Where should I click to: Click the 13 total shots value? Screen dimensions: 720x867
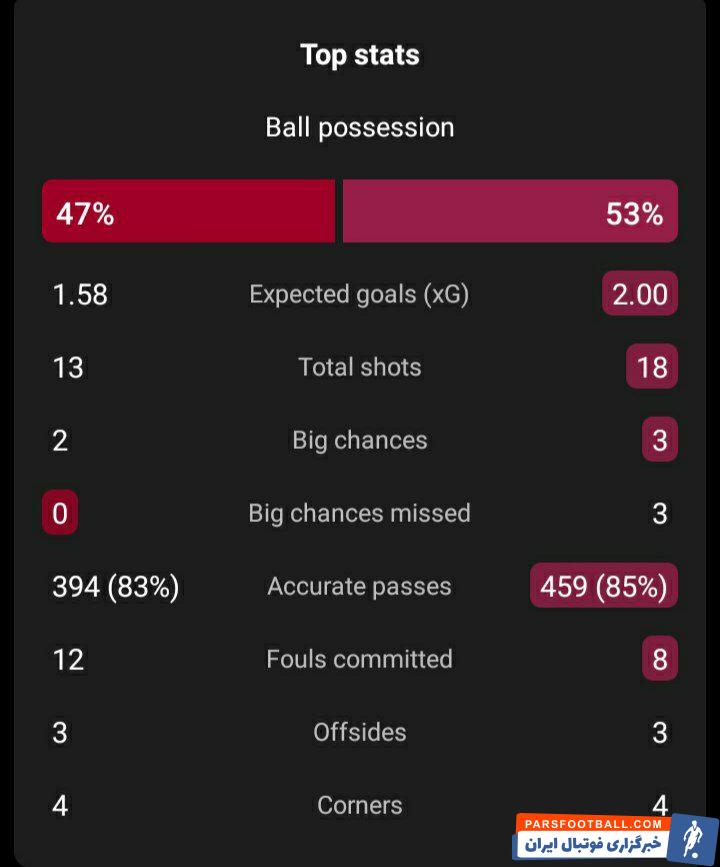tap(68, 368)
